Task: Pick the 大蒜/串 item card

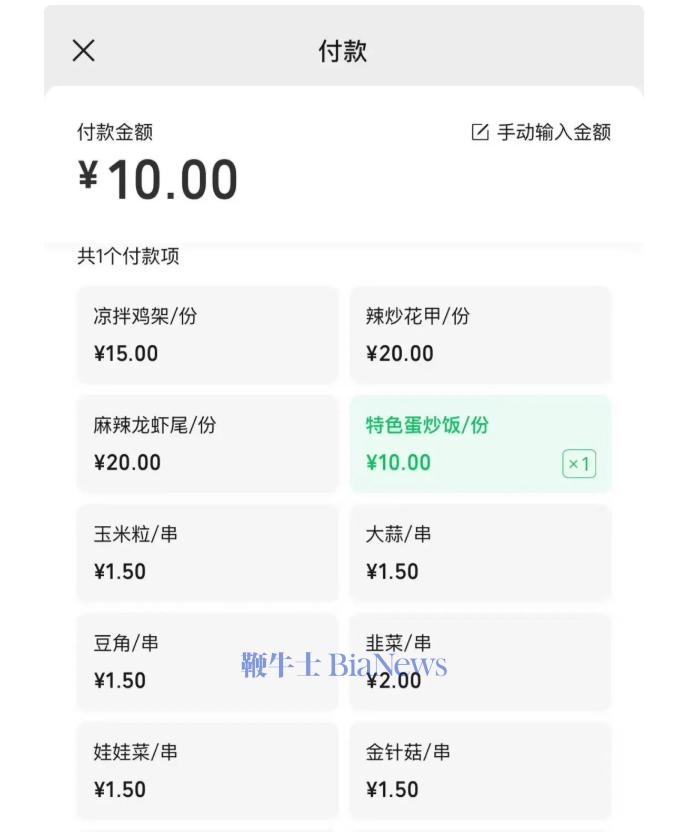Action: [x=480, y=552]
